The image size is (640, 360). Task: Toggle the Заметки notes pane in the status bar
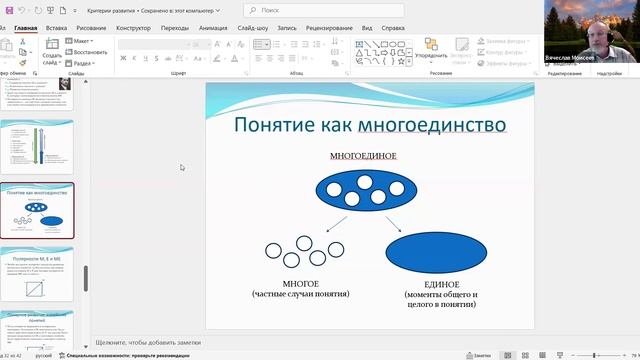pyautogui.click(x=478, y=356)
